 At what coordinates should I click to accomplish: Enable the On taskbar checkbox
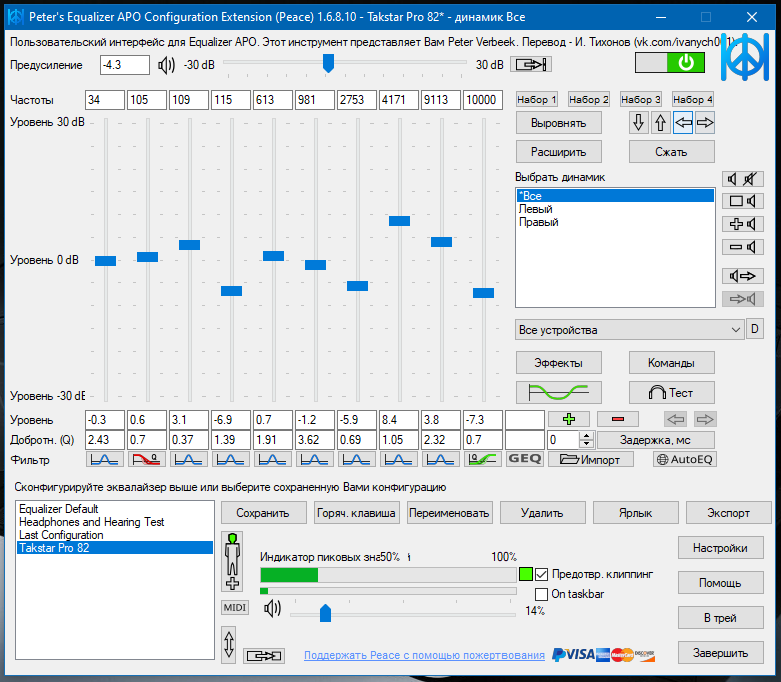pyautogui.click(x=541, y=594)
